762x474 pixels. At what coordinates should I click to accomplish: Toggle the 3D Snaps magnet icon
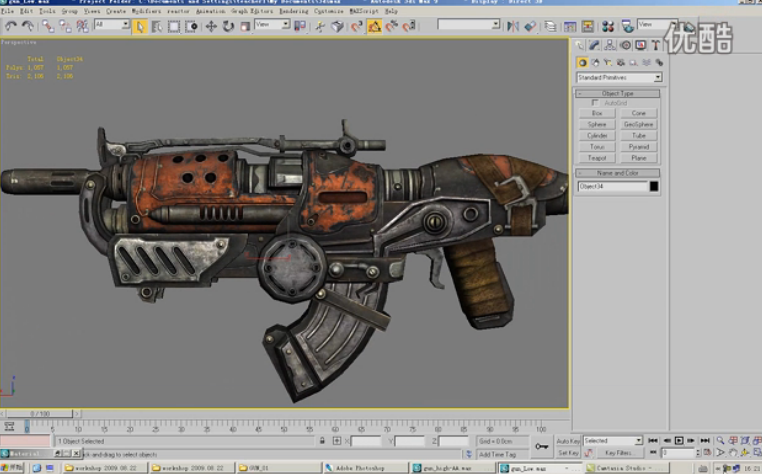coord(357,26)
